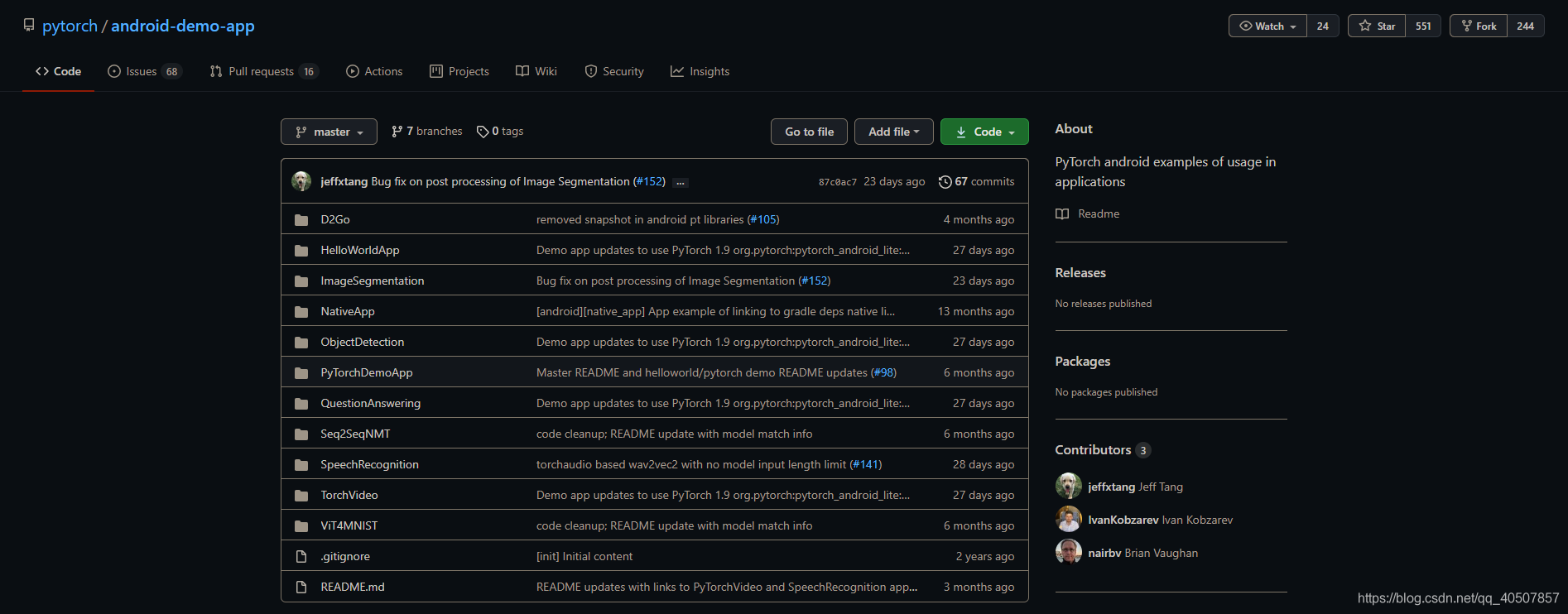Open commit hash 87c0ac7
1568x614 pixels.
[x=838, y=182]
